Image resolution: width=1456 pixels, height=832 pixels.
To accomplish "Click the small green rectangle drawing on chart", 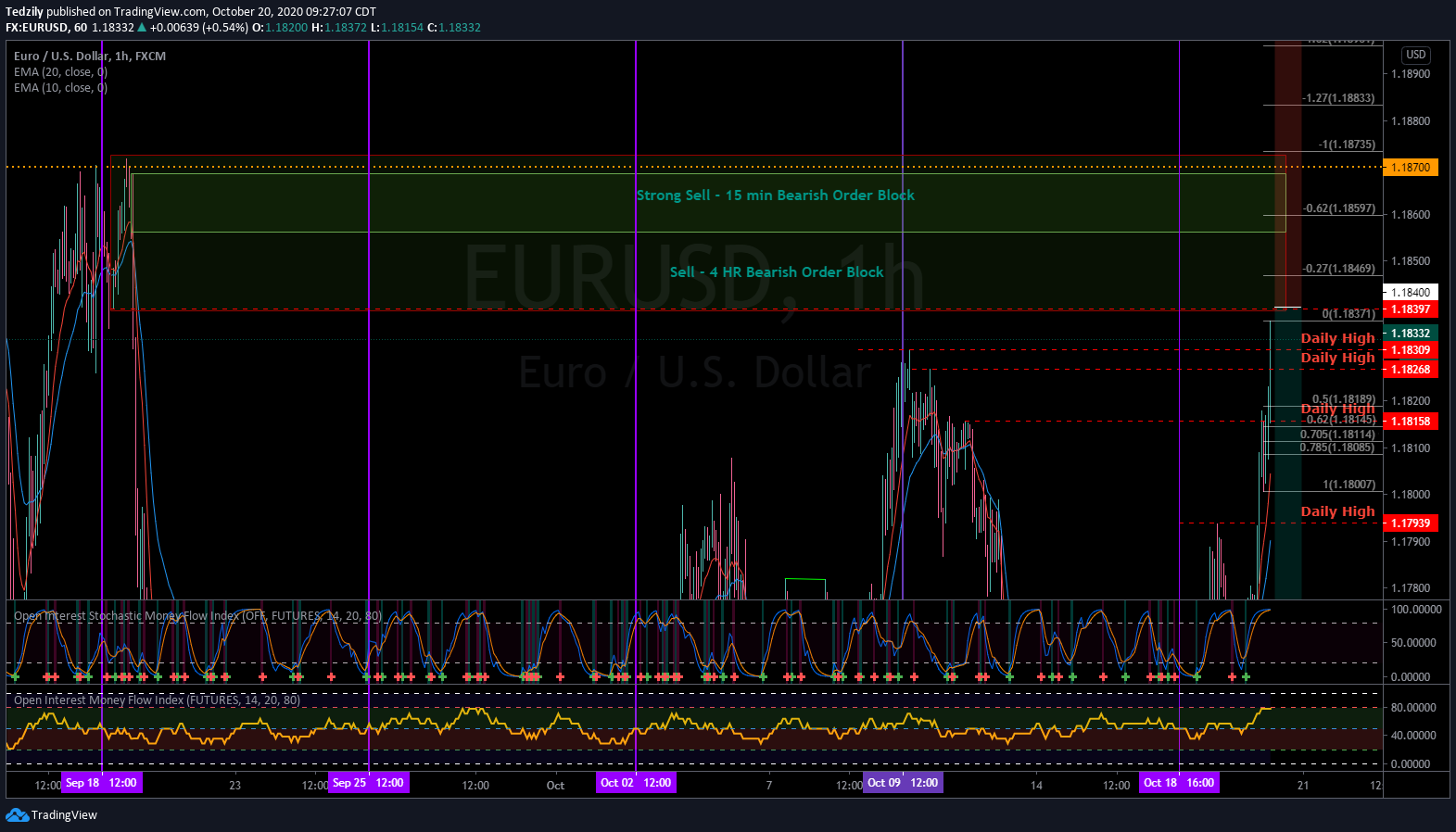I will 804,588.
